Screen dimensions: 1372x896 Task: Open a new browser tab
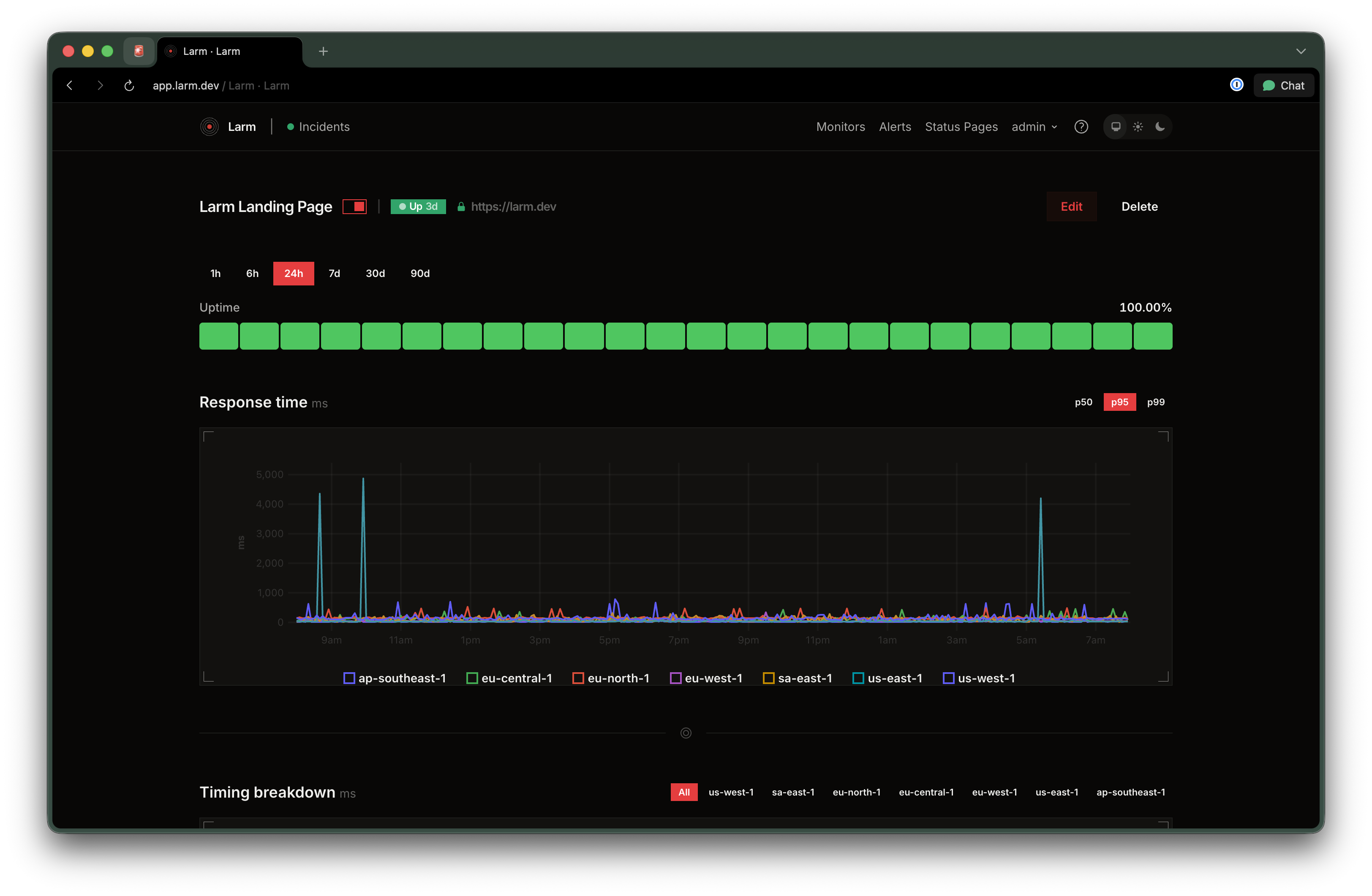point(324,51)
